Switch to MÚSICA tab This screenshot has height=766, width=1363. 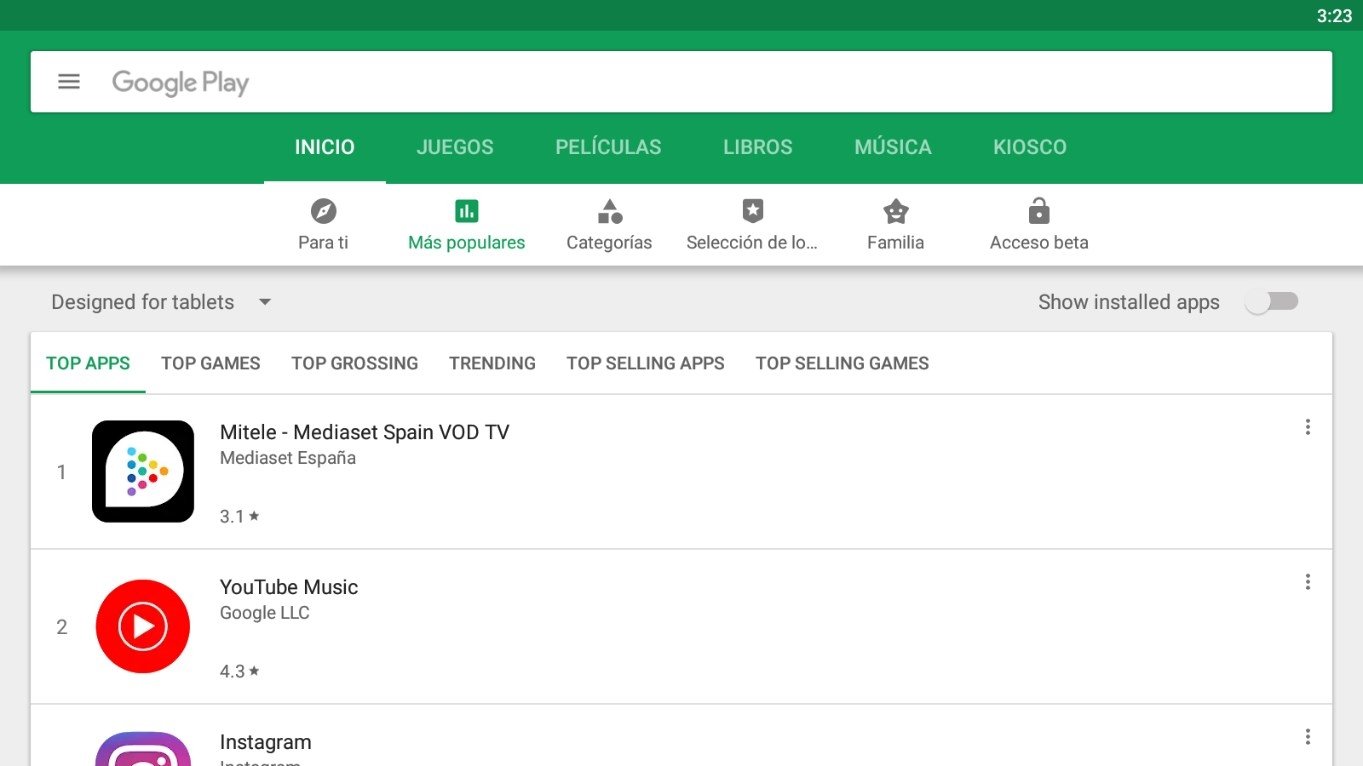coord(893,147)
